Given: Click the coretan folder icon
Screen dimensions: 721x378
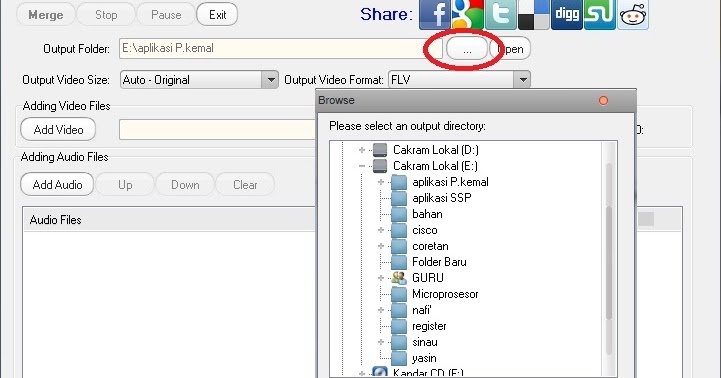Looking at the screenshot, I should (399, 246).
